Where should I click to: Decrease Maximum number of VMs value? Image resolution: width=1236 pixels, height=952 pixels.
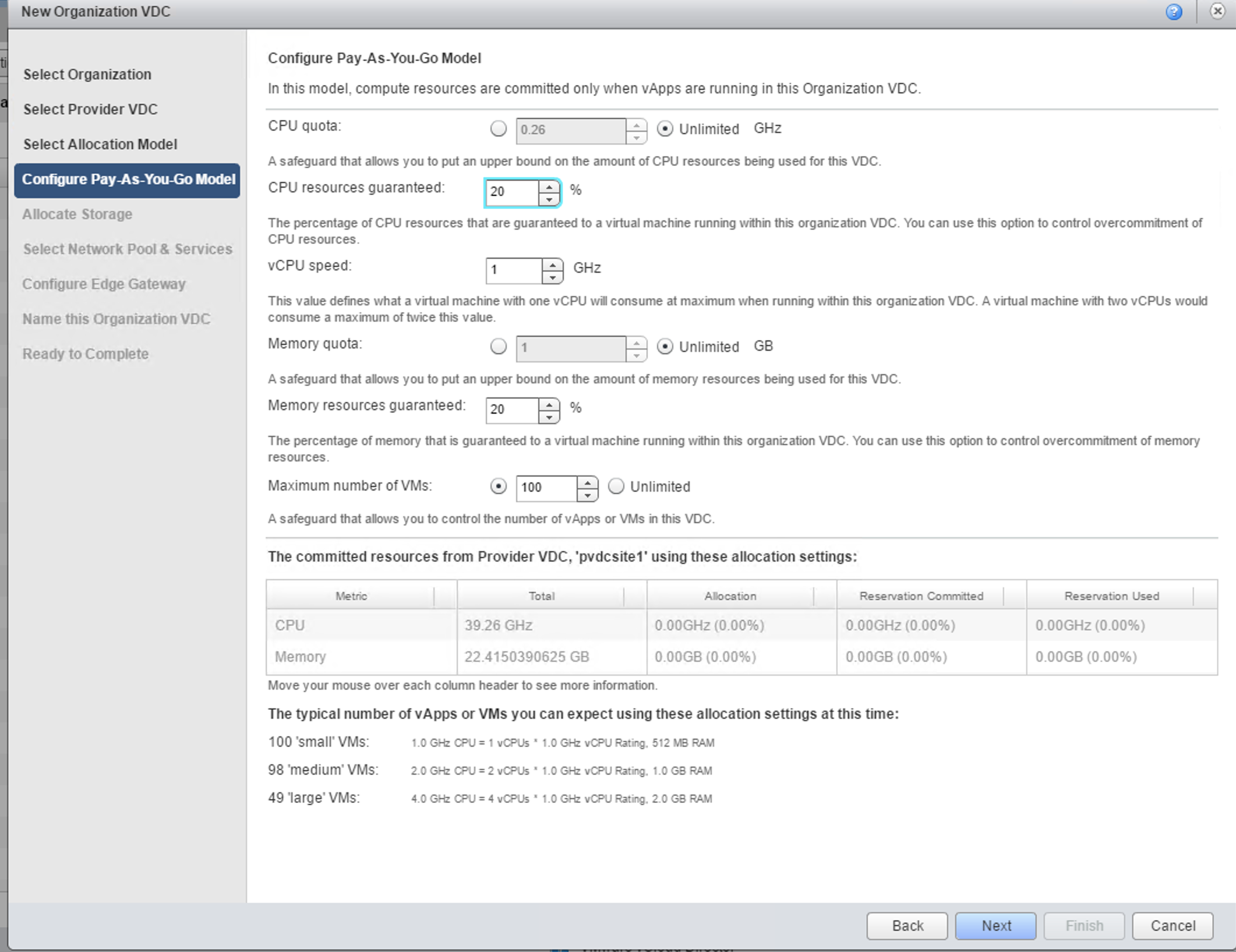point(587,495)
